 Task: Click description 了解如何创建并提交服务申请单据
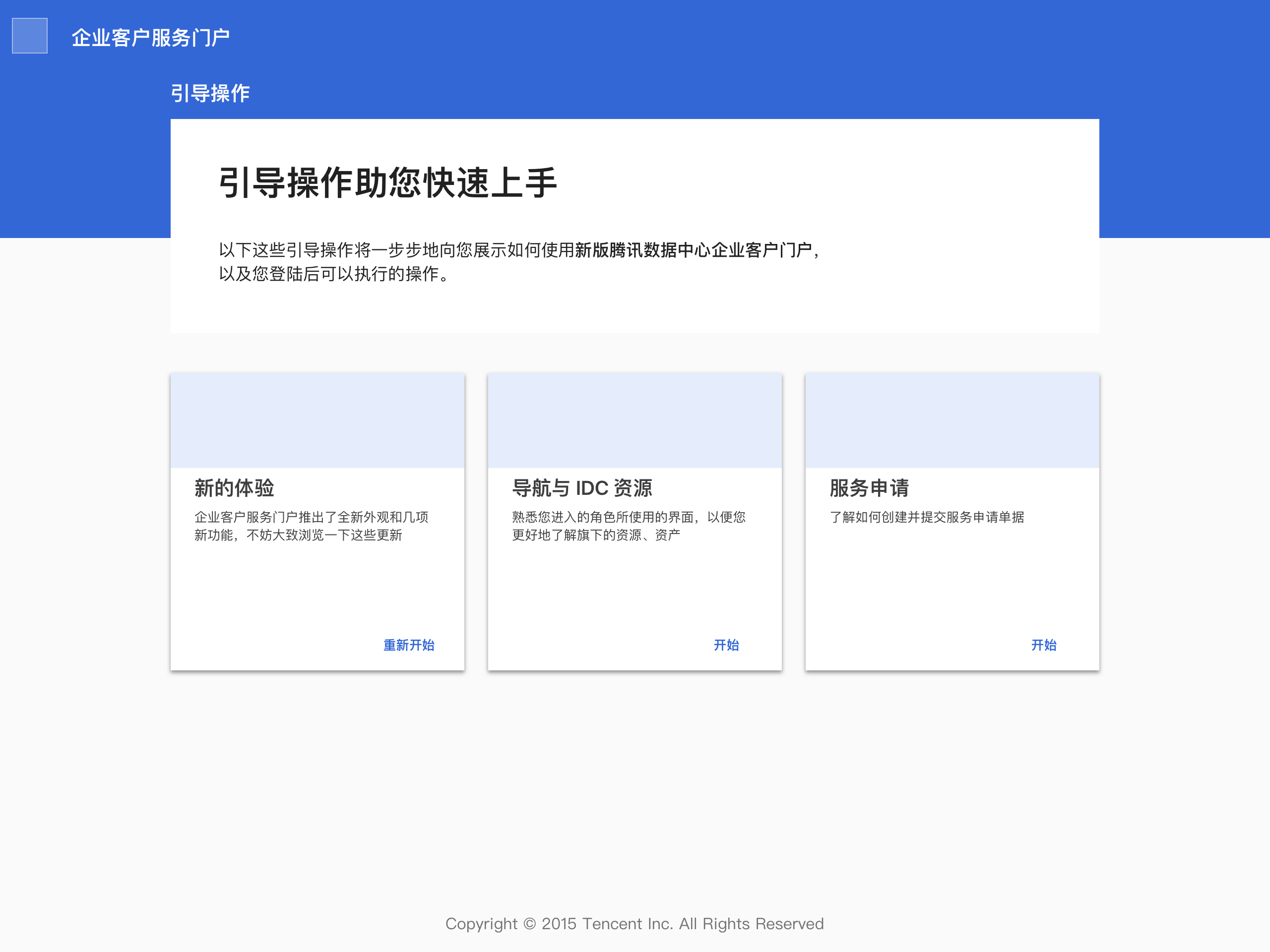927,517
